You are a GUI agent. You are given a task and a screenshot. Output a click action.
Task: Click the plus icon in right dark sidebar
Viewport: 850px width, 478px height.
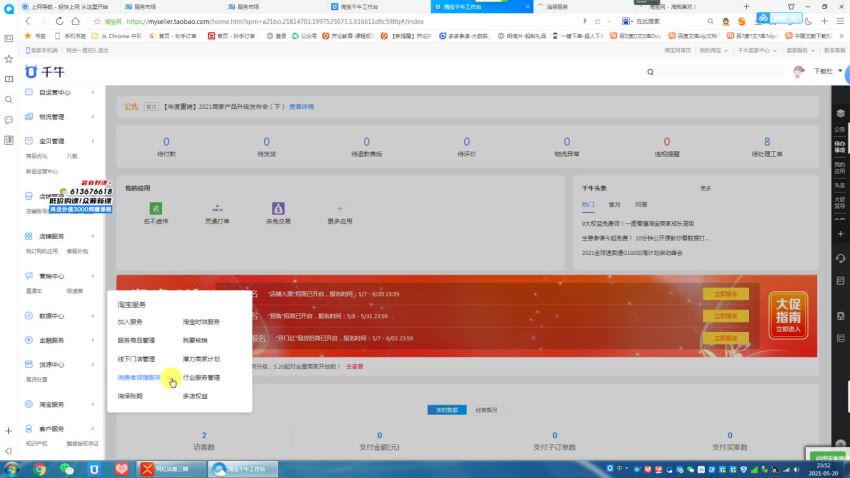tap(840, 234)
